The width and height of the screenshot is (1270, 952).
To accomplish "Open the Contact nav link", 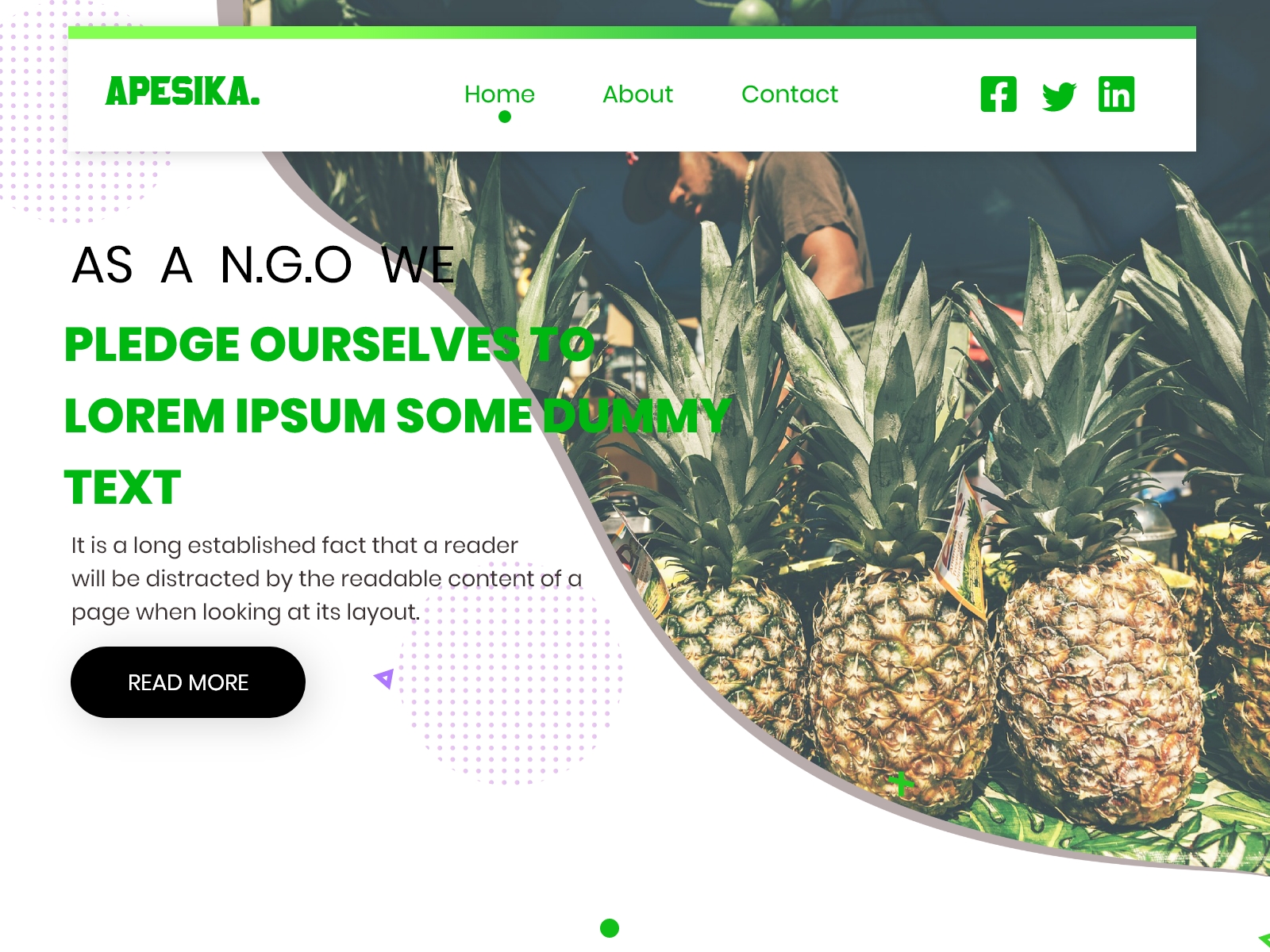I will point(790,94).
